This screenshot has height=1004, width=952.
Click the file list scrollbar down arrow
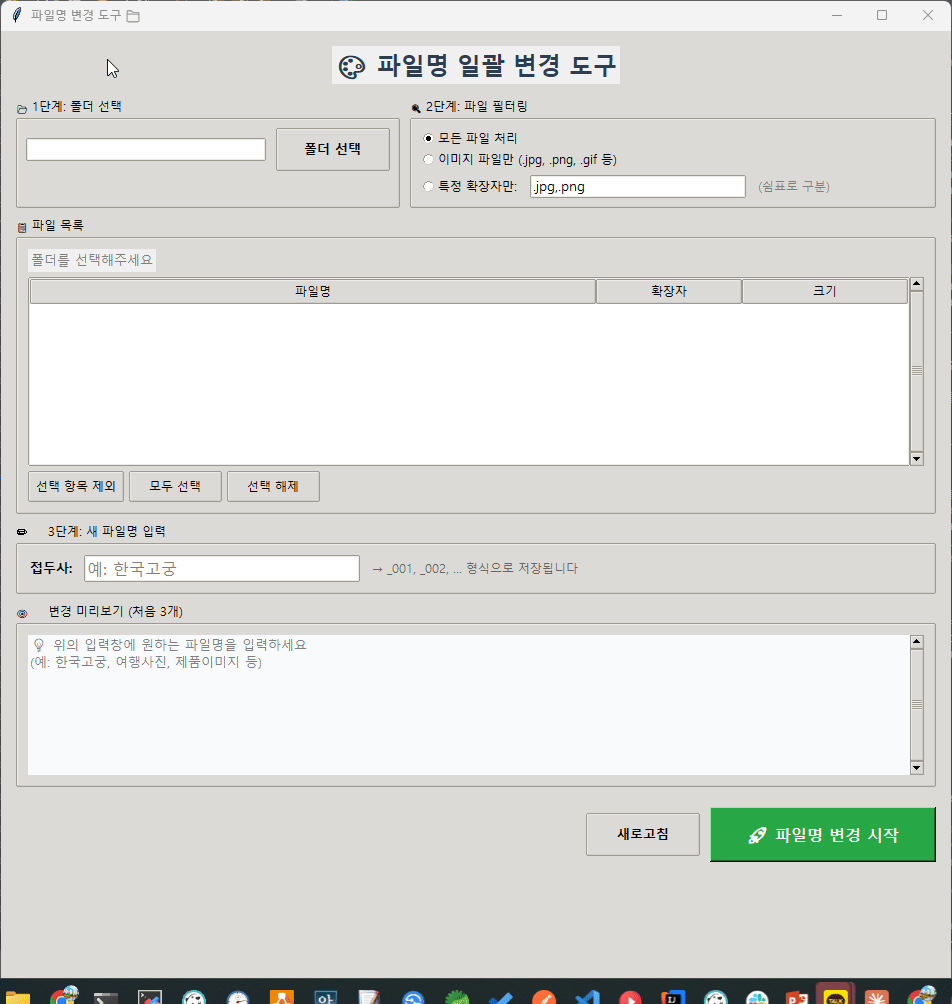pos(916,458)
